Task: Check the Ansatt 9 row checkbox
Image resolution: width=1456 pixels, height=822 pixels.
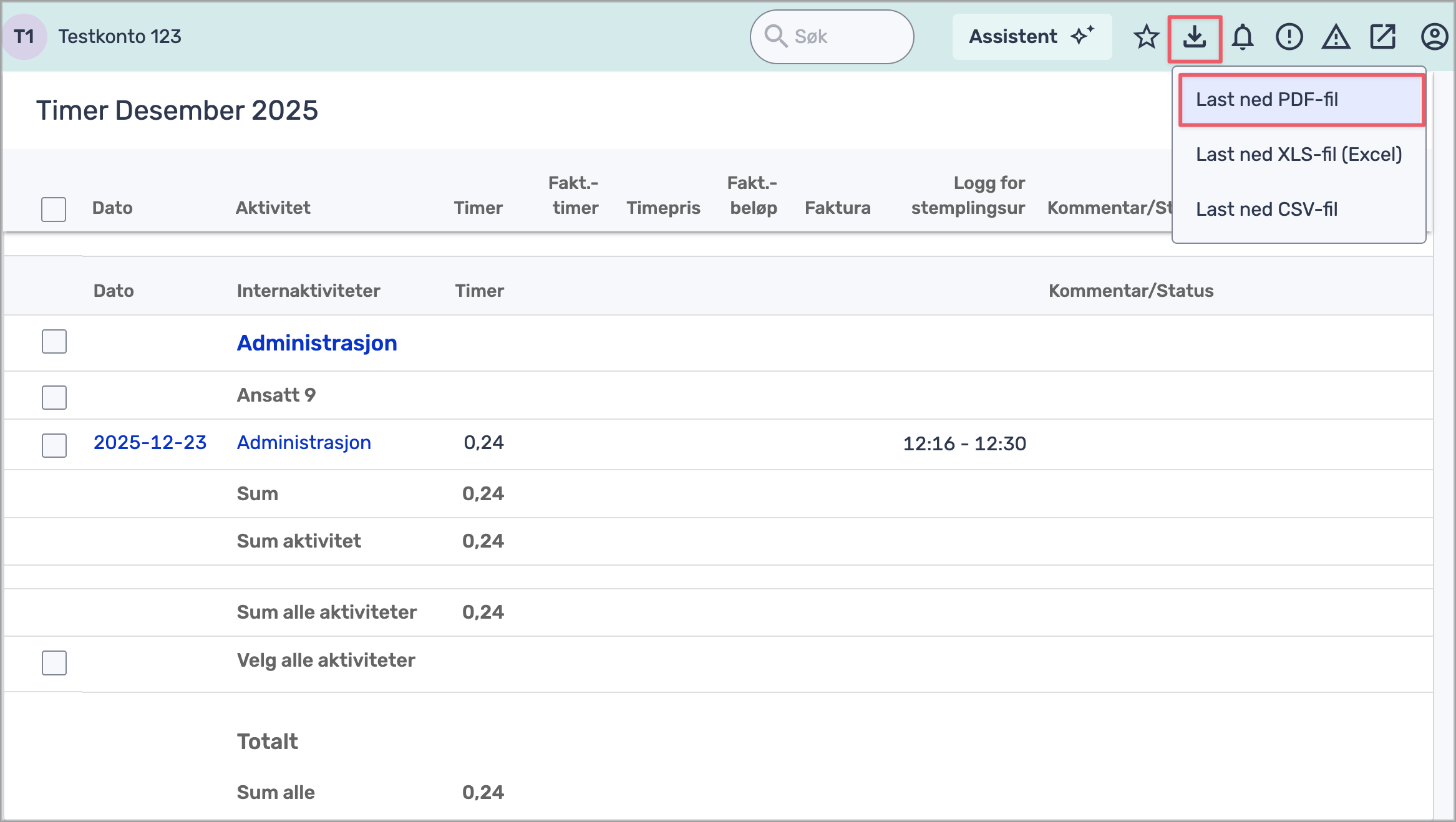Action: tap(54, 397)
